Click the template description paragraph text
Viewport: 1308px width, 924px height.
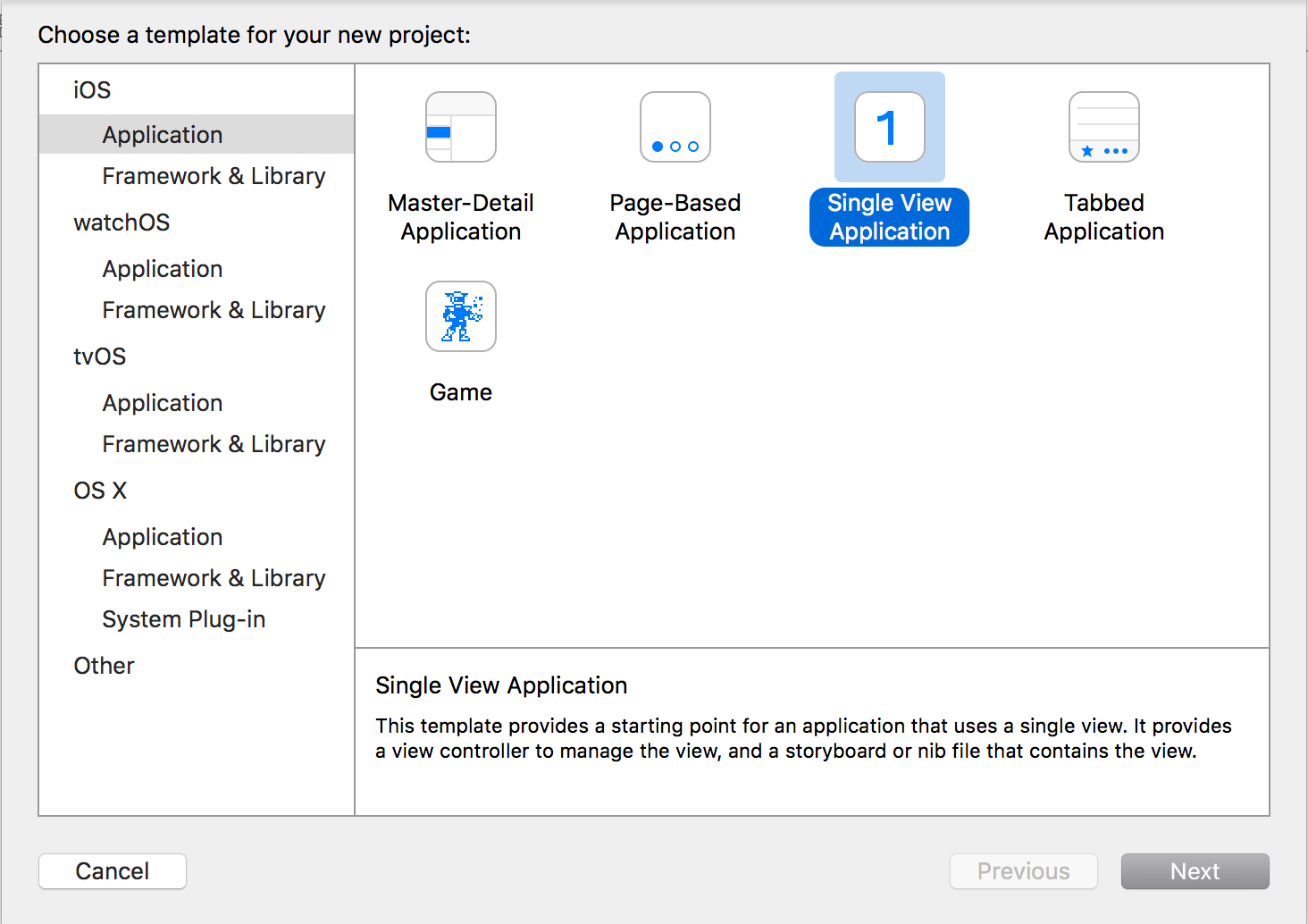[x=803, y=738]
